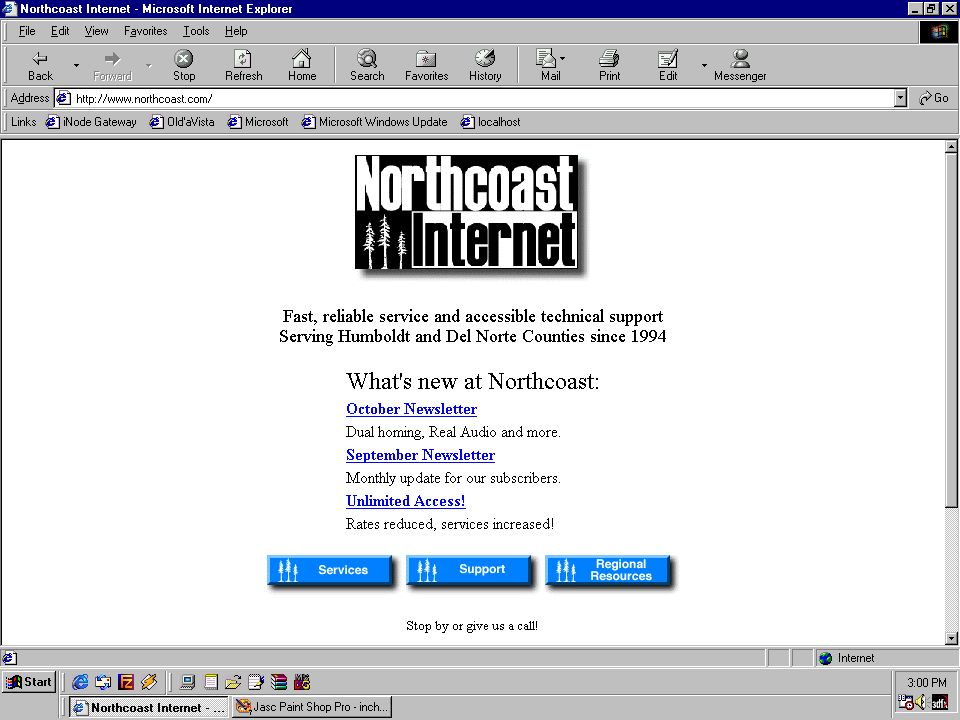
Task: Expand the Forward button history dropdown
Action: click(149, 66)
